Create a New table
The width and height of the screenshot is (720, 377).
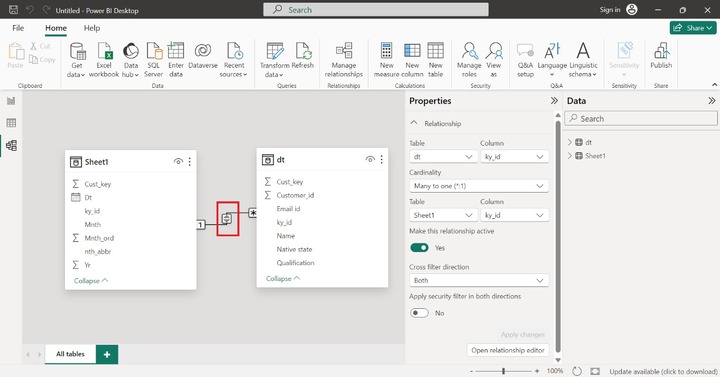pyautogui.click(x=435, y=60)
